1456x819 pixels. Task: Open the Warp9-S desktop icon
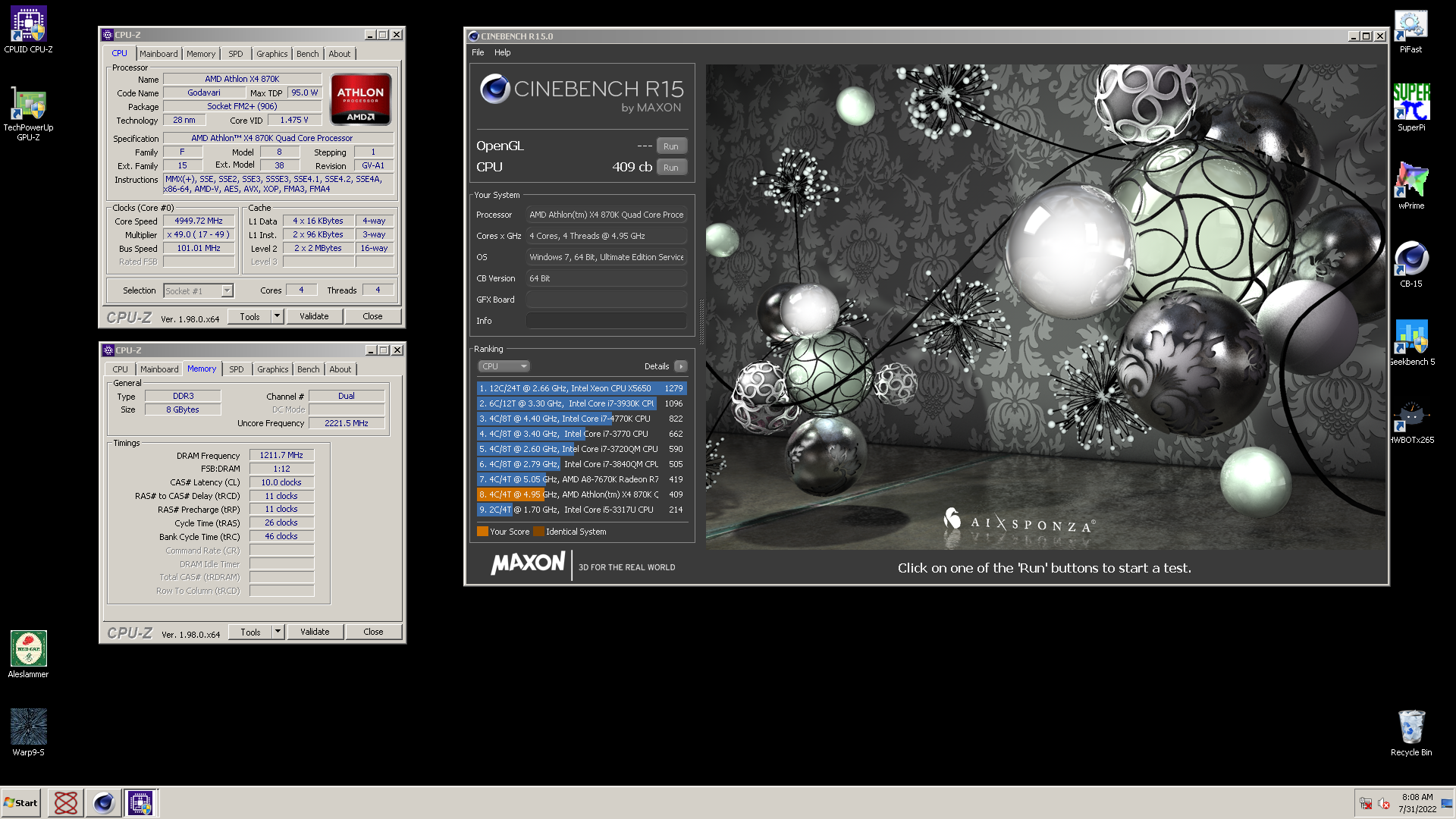(x=28, y=733)
